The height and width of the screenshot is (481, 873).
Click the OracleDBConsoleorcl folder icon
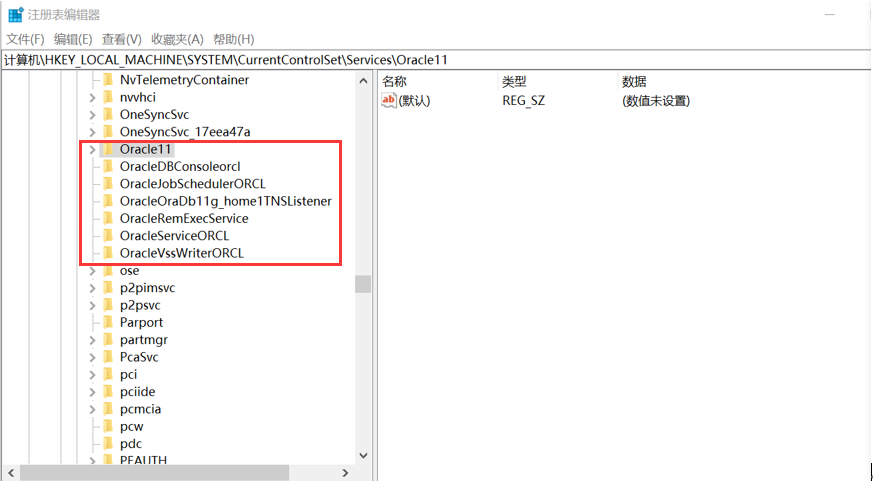[109, 166]
